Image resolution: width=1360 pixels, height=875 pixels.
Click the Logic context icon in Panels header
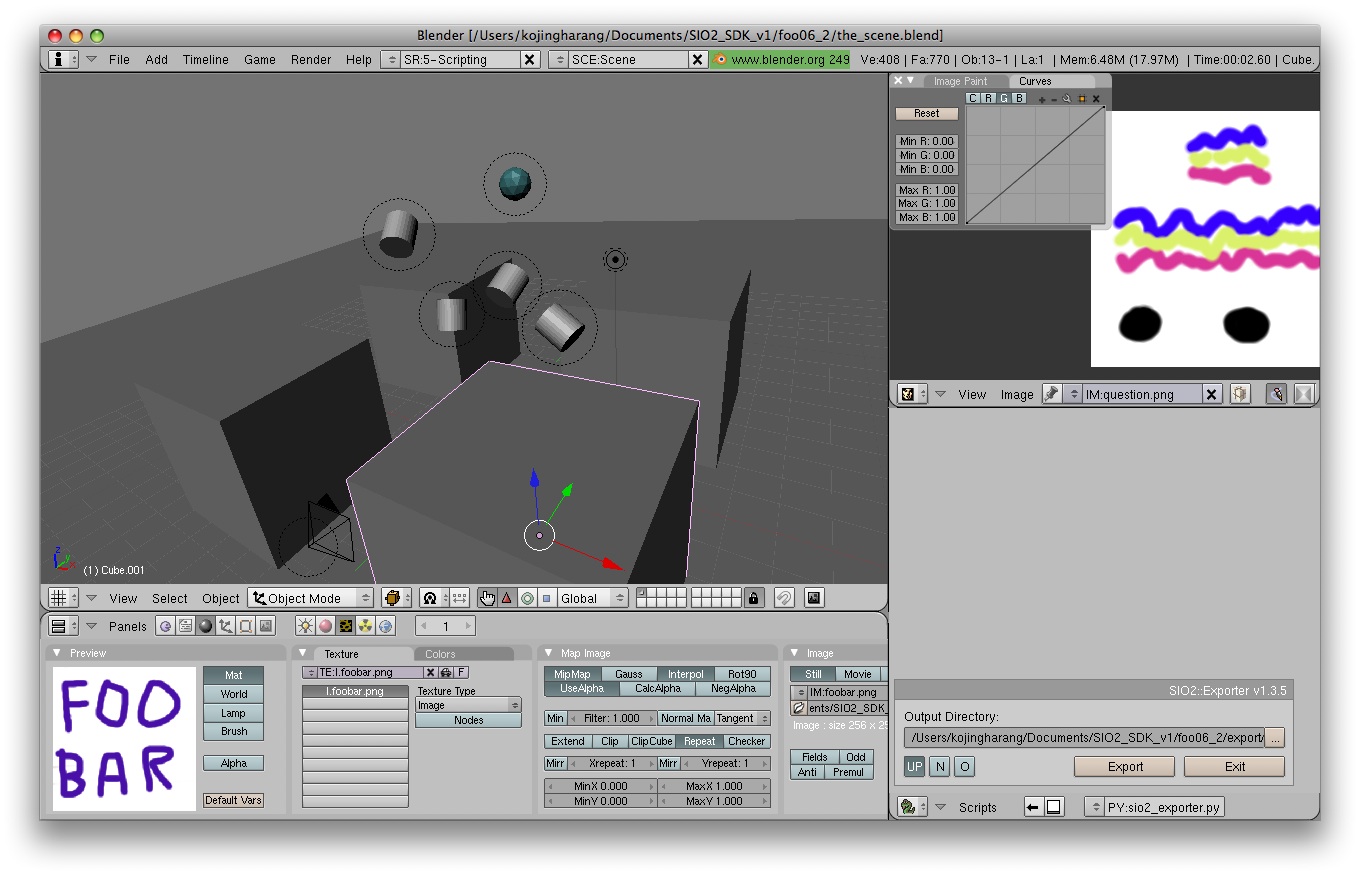(165, 626)
